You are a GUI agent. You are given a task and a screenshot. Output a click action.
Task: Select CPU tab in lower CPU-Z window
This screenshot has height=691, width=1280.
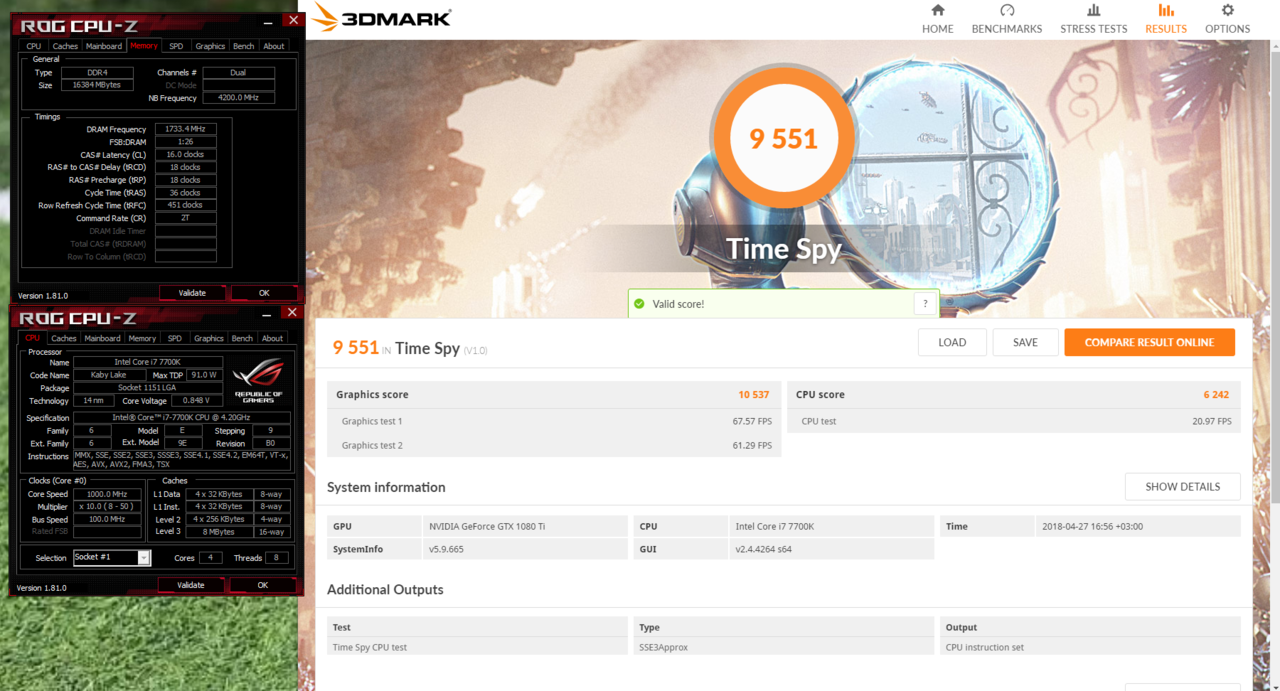pos(33,338)
